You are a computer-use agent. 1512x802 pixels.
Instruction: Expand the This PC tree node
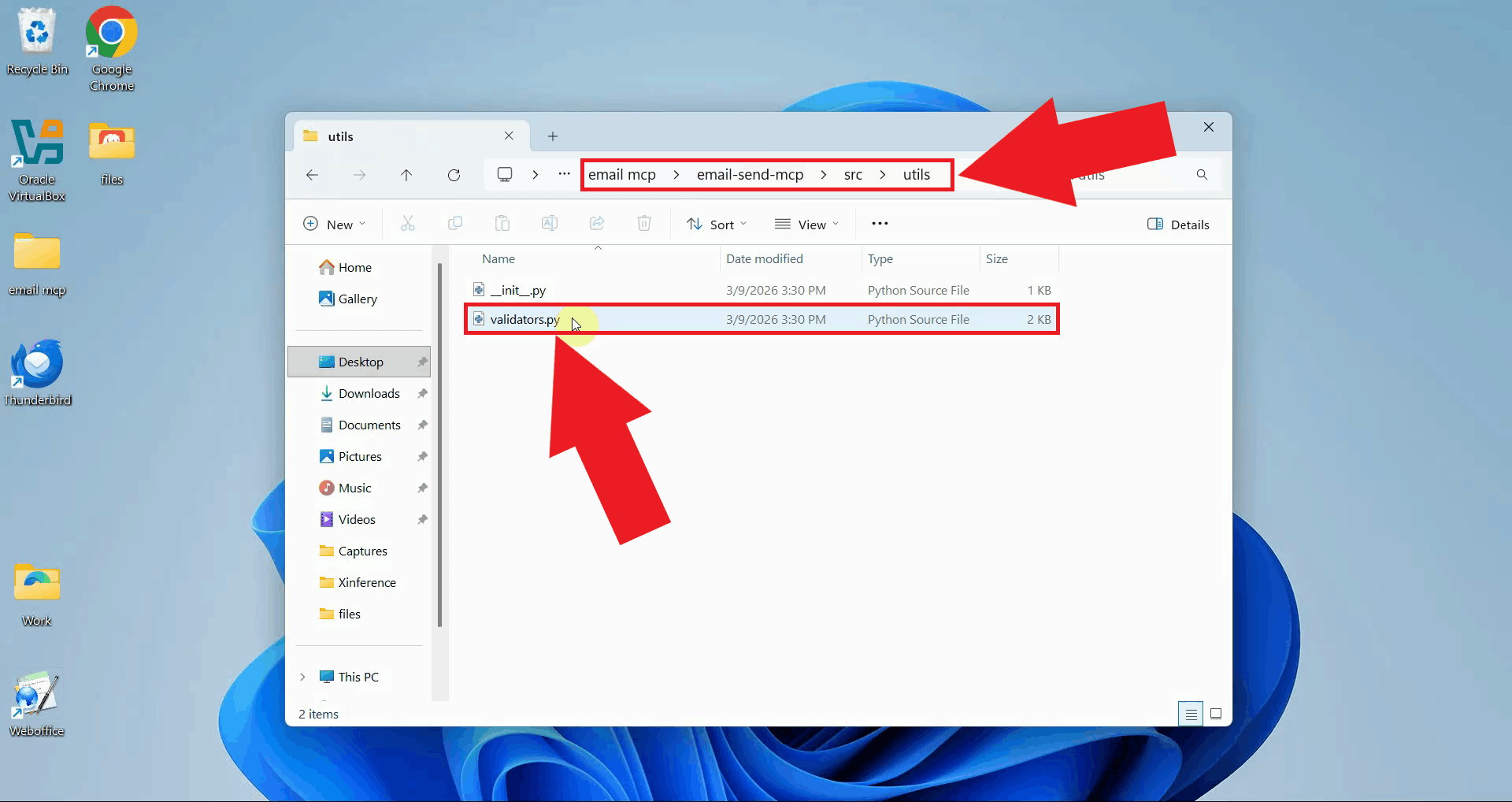[302, 677]
